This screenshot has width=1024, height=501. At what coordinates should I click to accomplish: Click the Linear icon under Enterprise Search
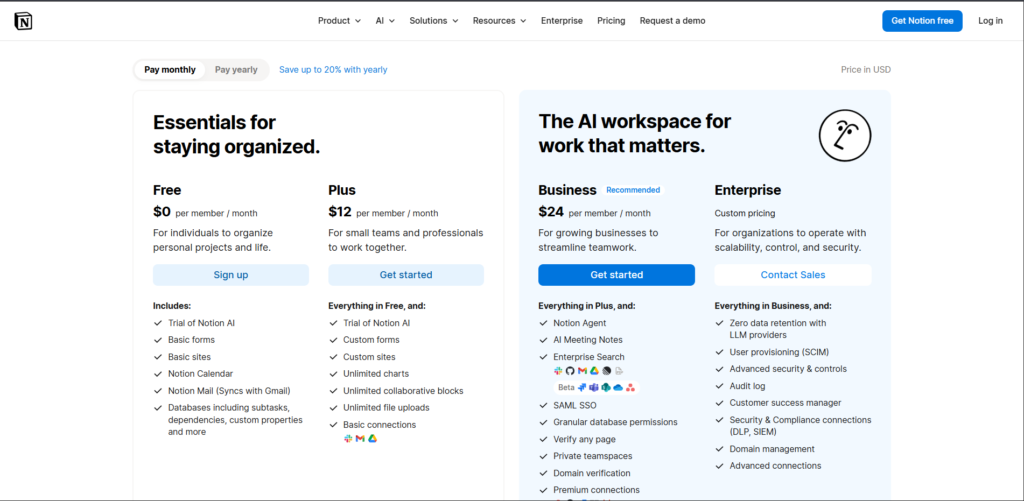point(607,371)
